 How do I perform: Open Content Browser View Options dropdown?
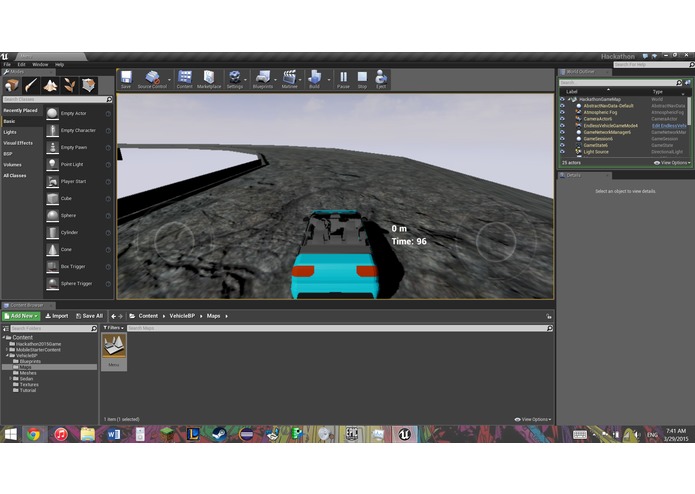coord(533,419)
